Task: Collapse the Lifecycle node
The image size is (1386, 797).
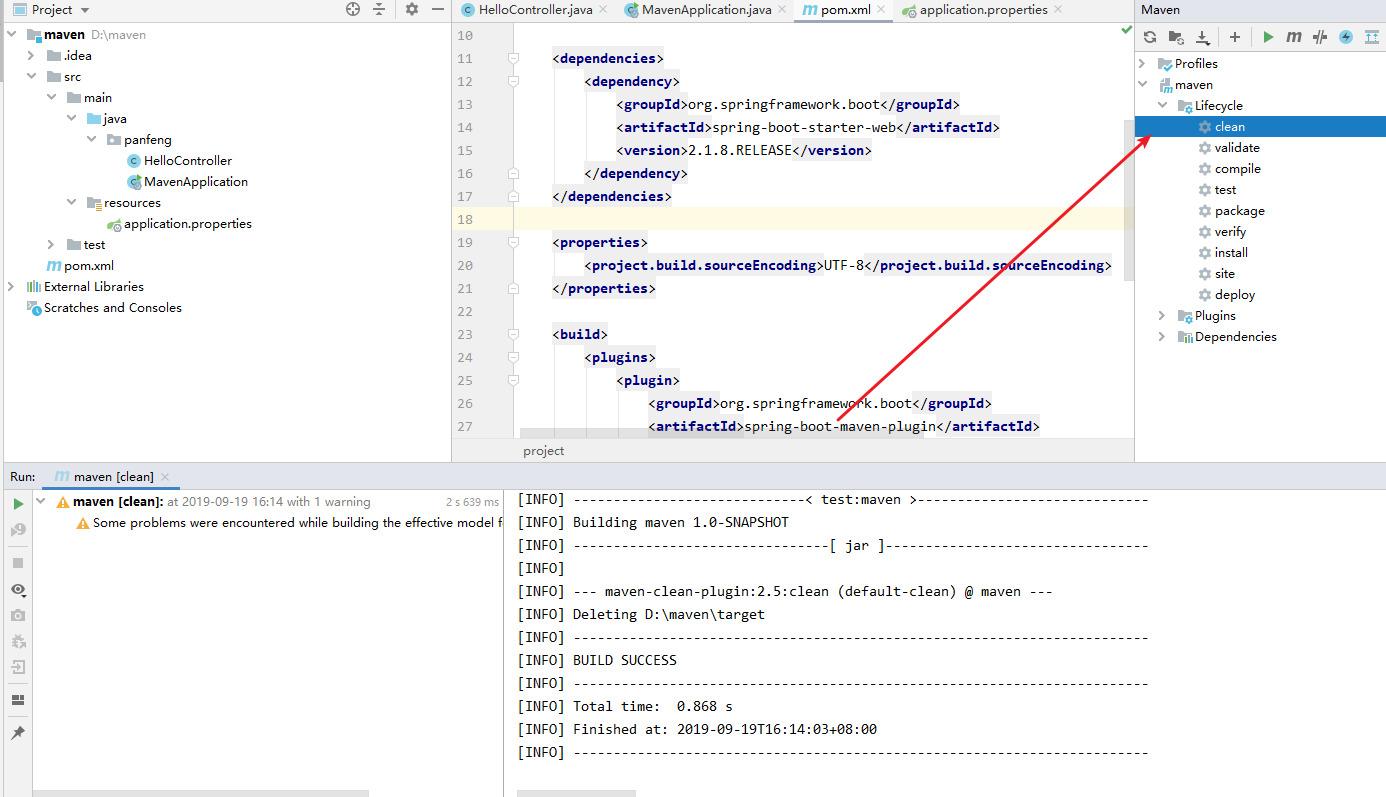Action: tap(1162, 106)
